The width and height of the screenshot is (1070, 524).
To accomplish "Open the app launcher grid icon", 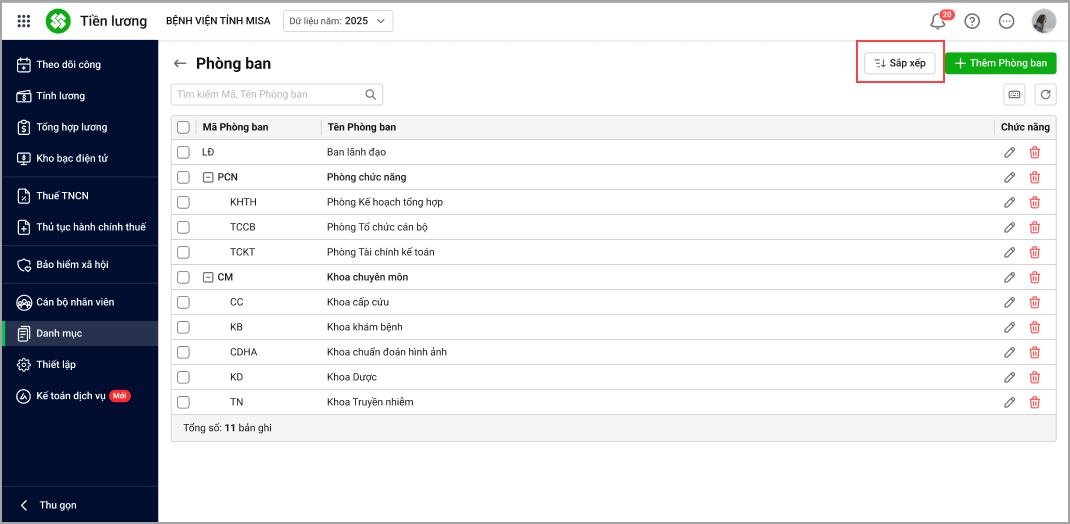I will click(24, 21).
